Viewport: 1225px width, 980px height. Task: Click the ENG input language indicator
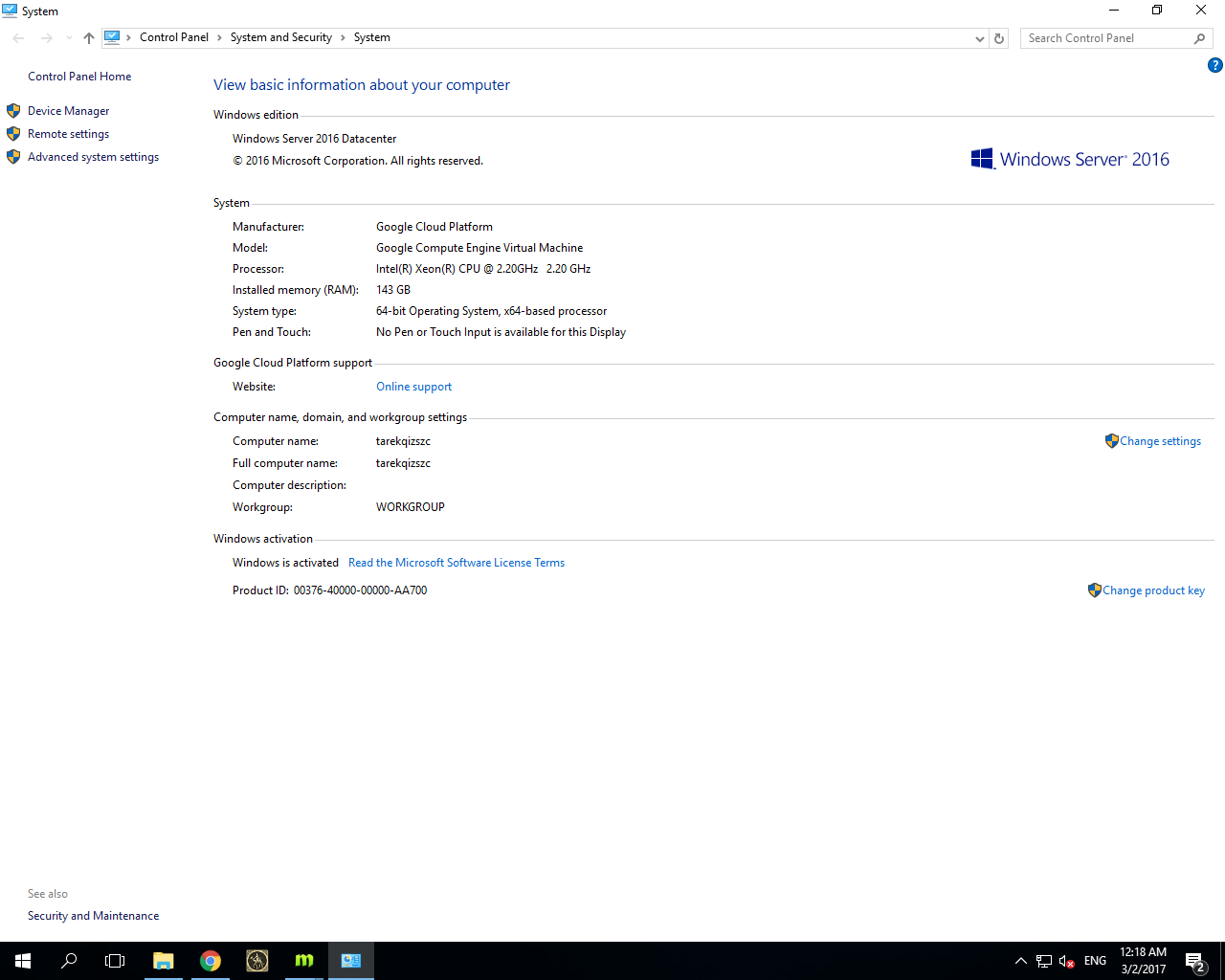[1095, 961]
